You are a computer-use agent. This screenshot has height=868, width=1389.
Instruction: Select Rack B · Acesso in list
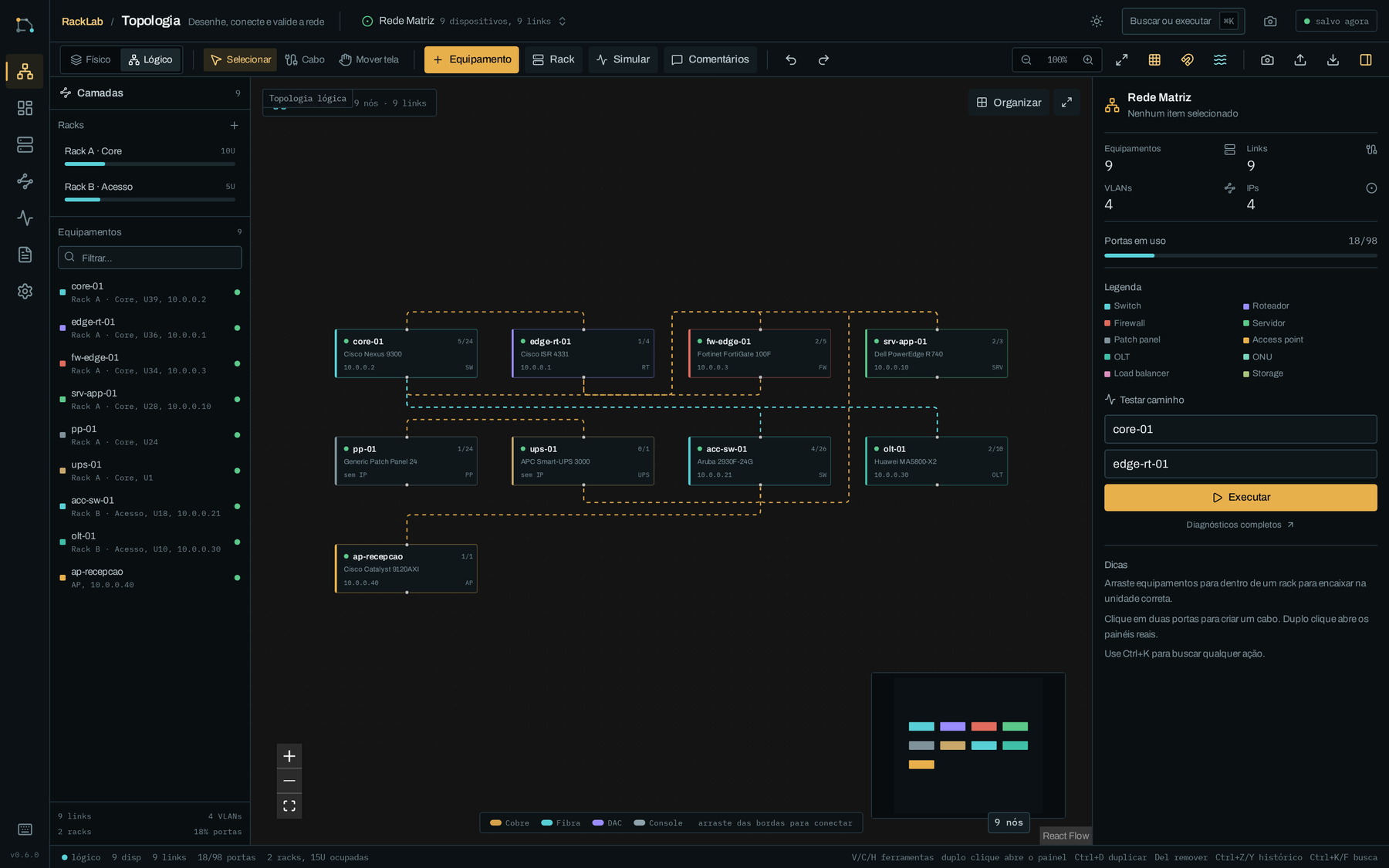150,192
